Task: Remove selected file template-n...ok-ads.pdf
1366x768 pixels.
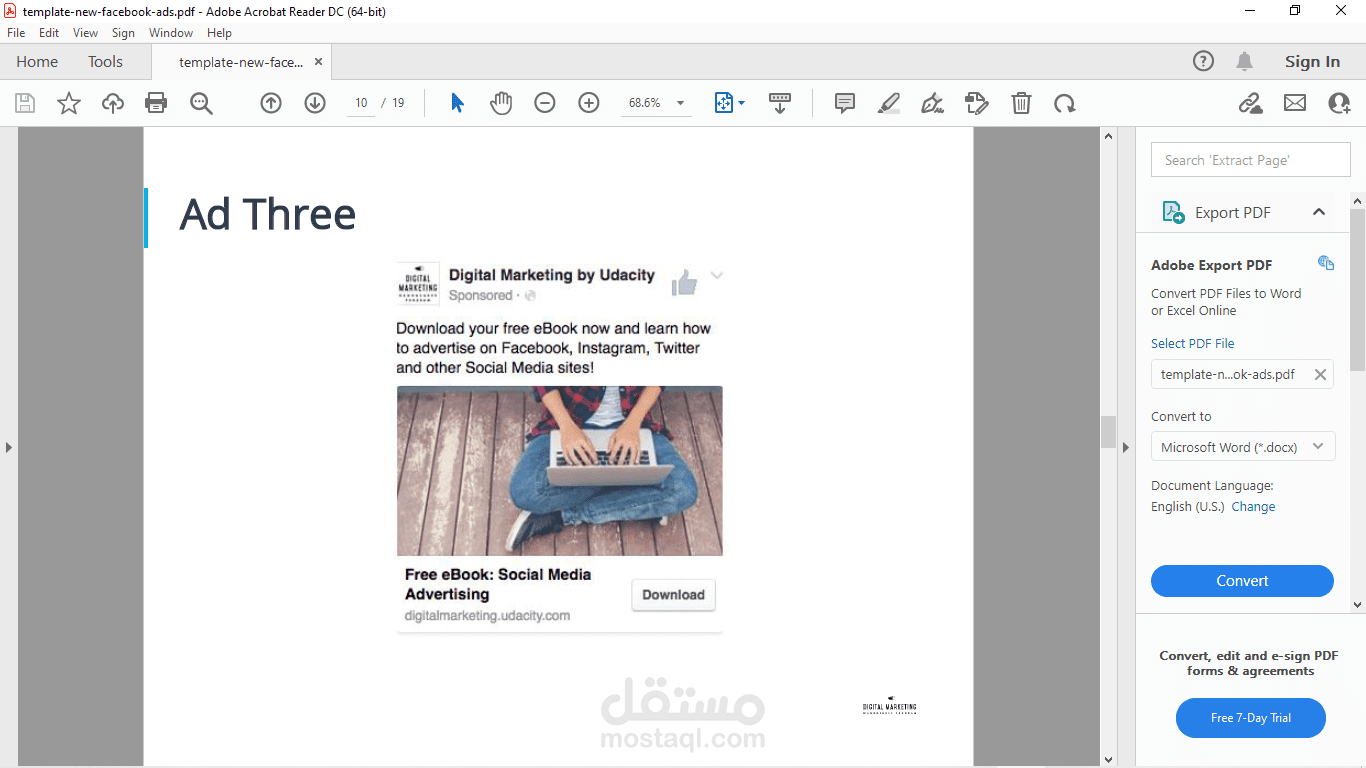Action: 1320,375
